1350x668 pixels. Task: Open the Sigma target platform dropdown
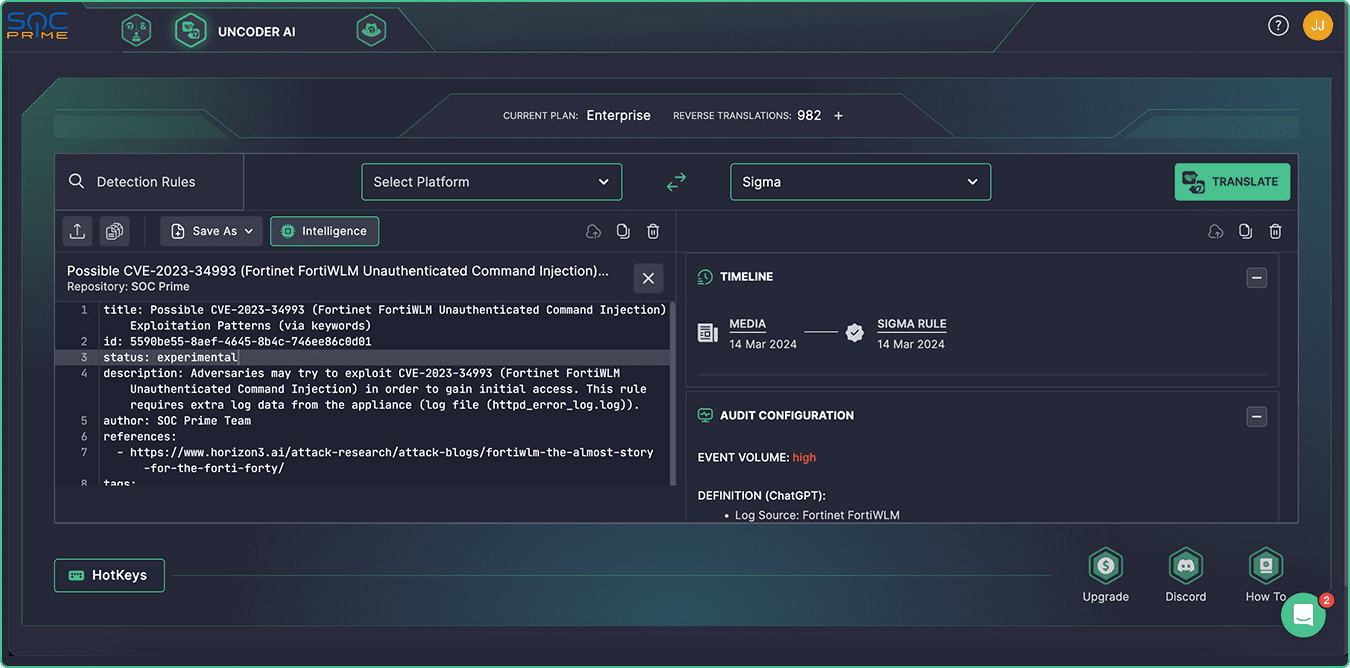tap(860, 182)
